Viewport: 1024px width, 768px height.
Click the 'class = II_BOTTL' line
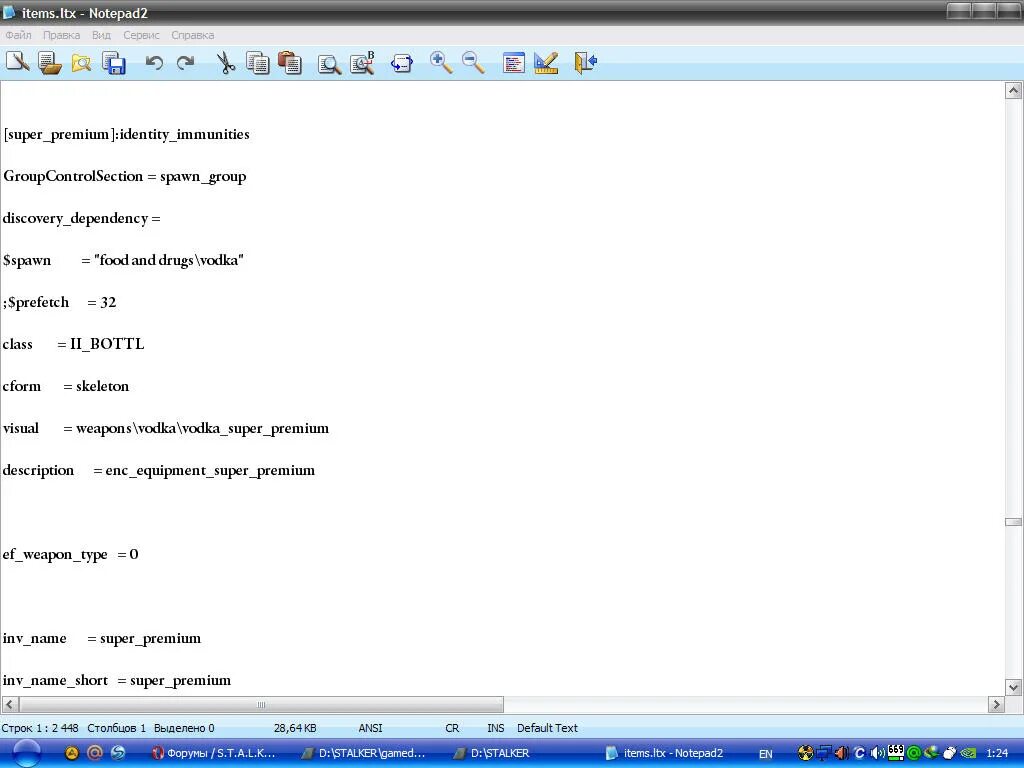coord(73,344)
